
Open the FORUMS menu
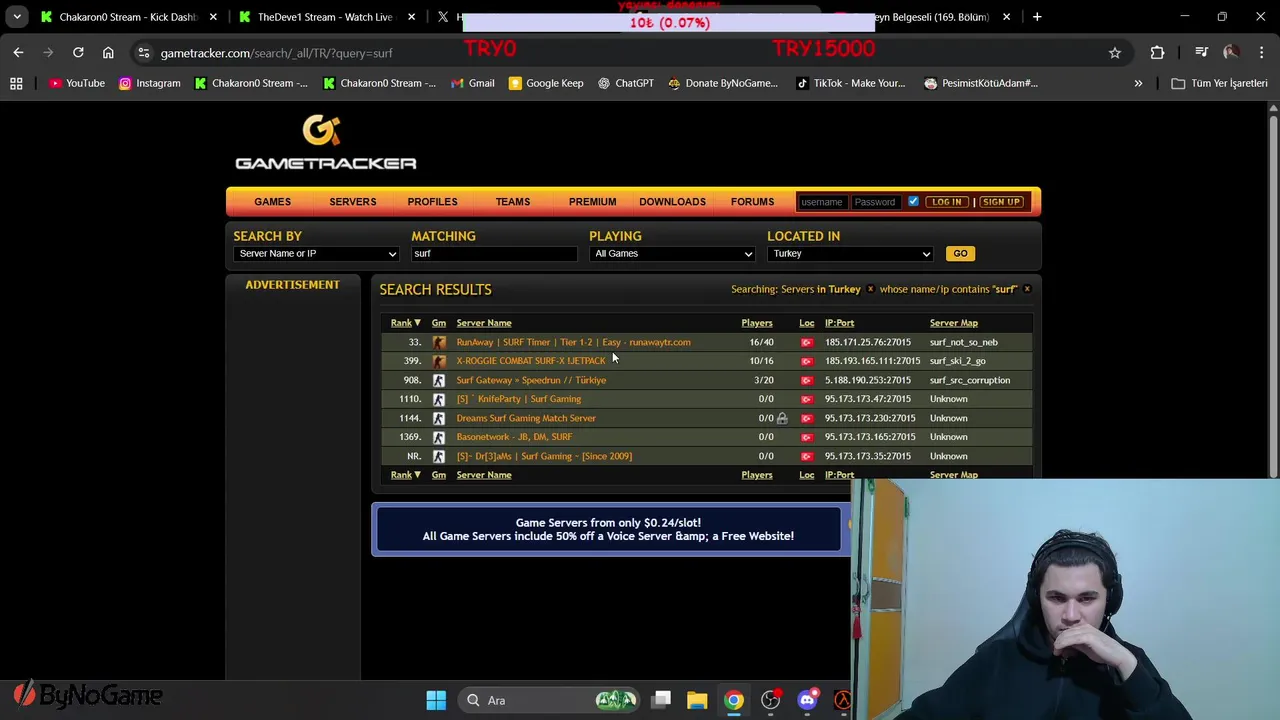click(x=752, y=202)
